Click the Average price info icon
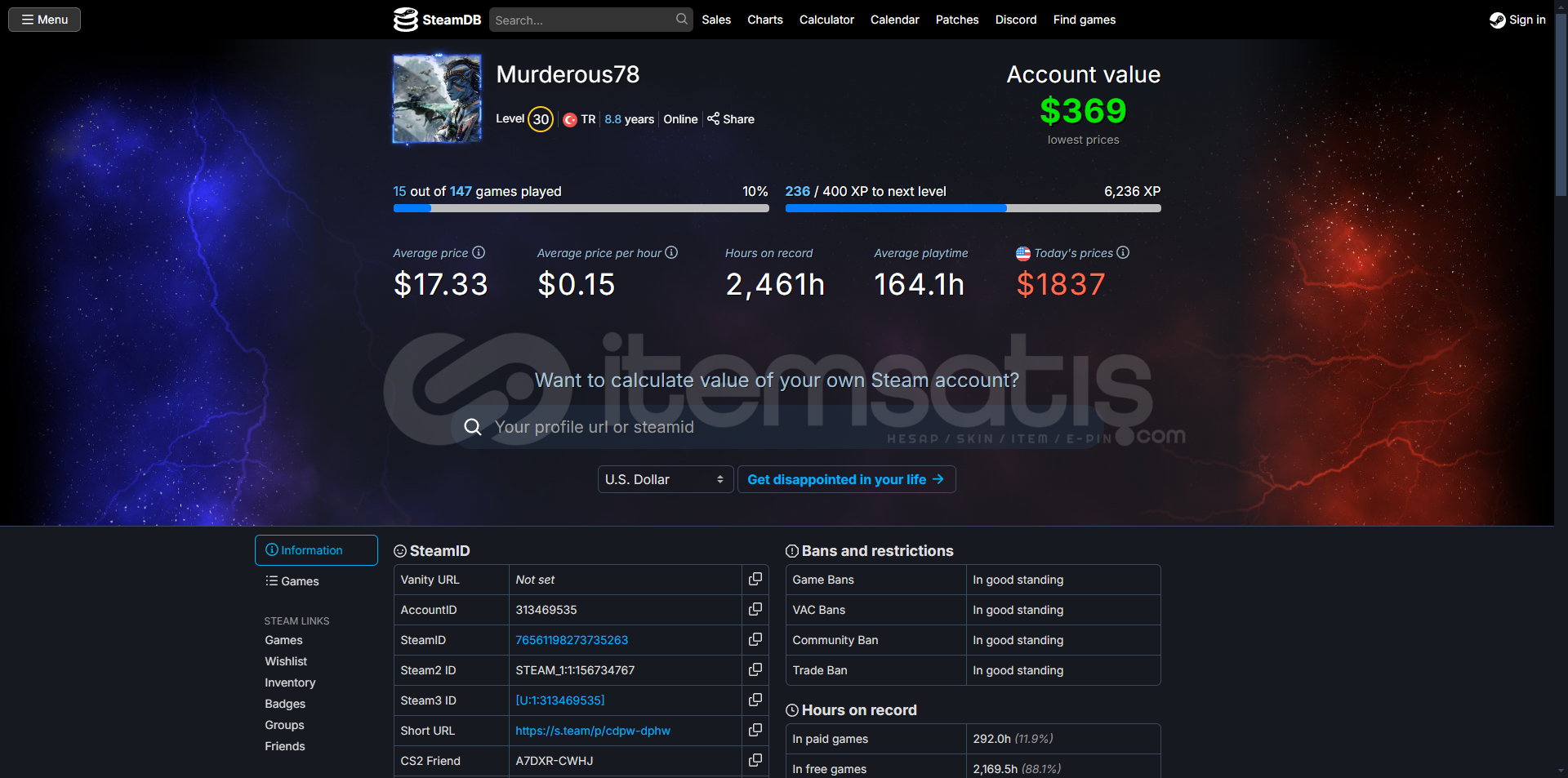 tap(479, 252)
